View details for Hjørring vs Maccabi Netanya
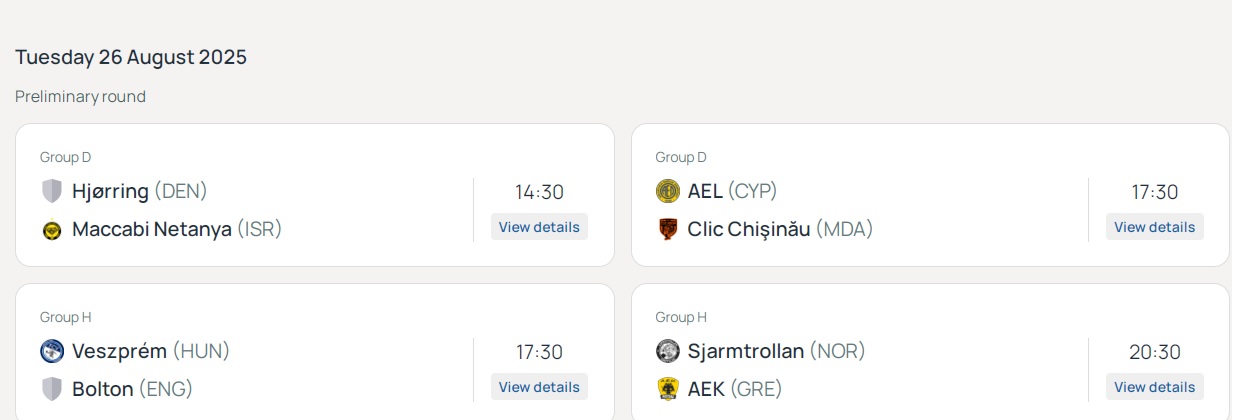 (x=539, y=227)
